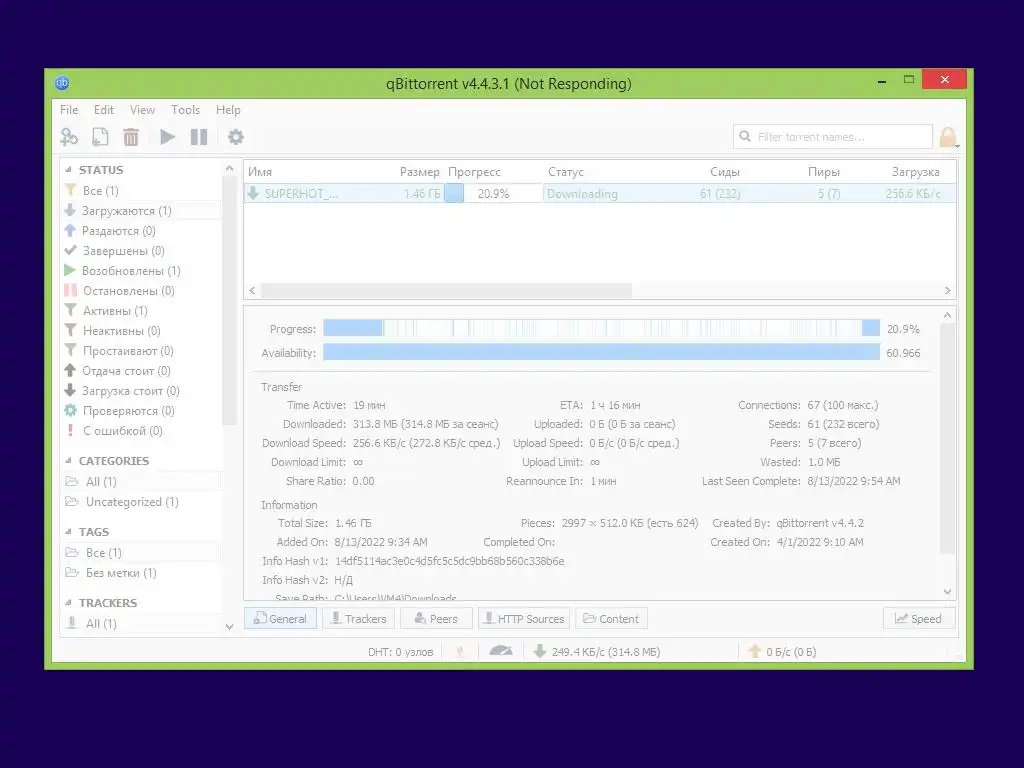The width and height of the screenshot is (1024, 768).
Task: Open the Tools menu
Action: pos(185,110)
